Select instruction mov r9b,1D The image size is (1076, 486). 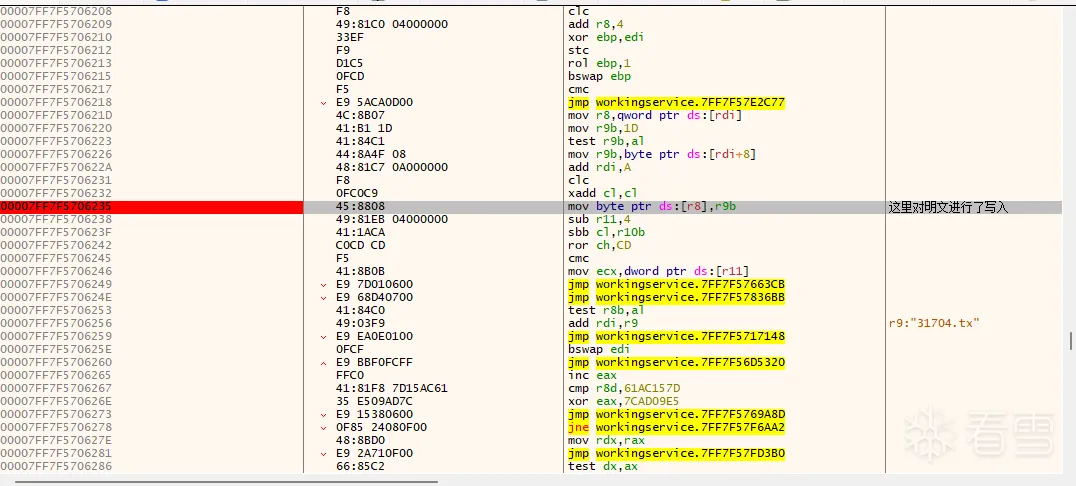[x=602, y=128]
